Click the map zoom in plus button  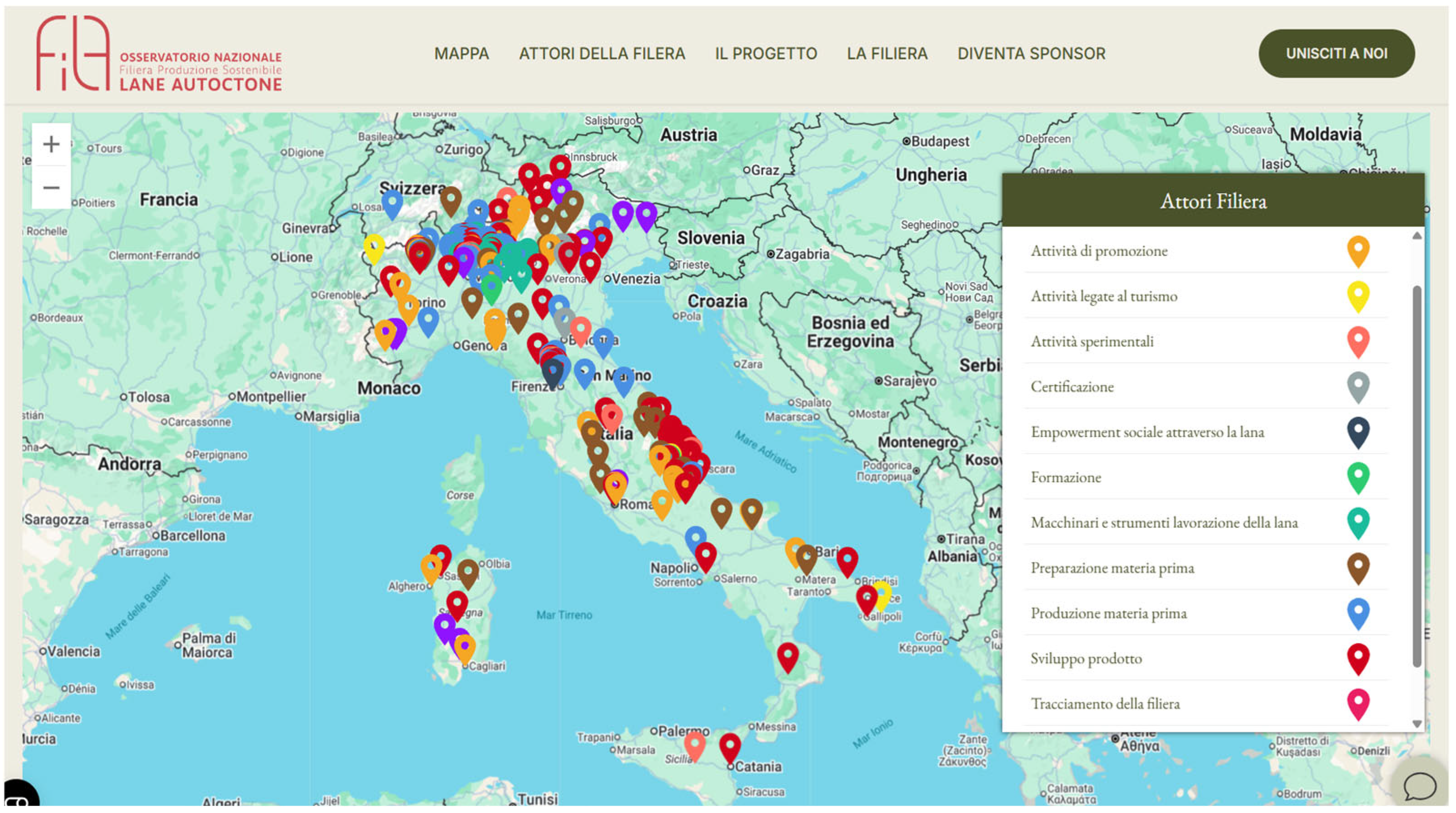(x=51, y=144)
